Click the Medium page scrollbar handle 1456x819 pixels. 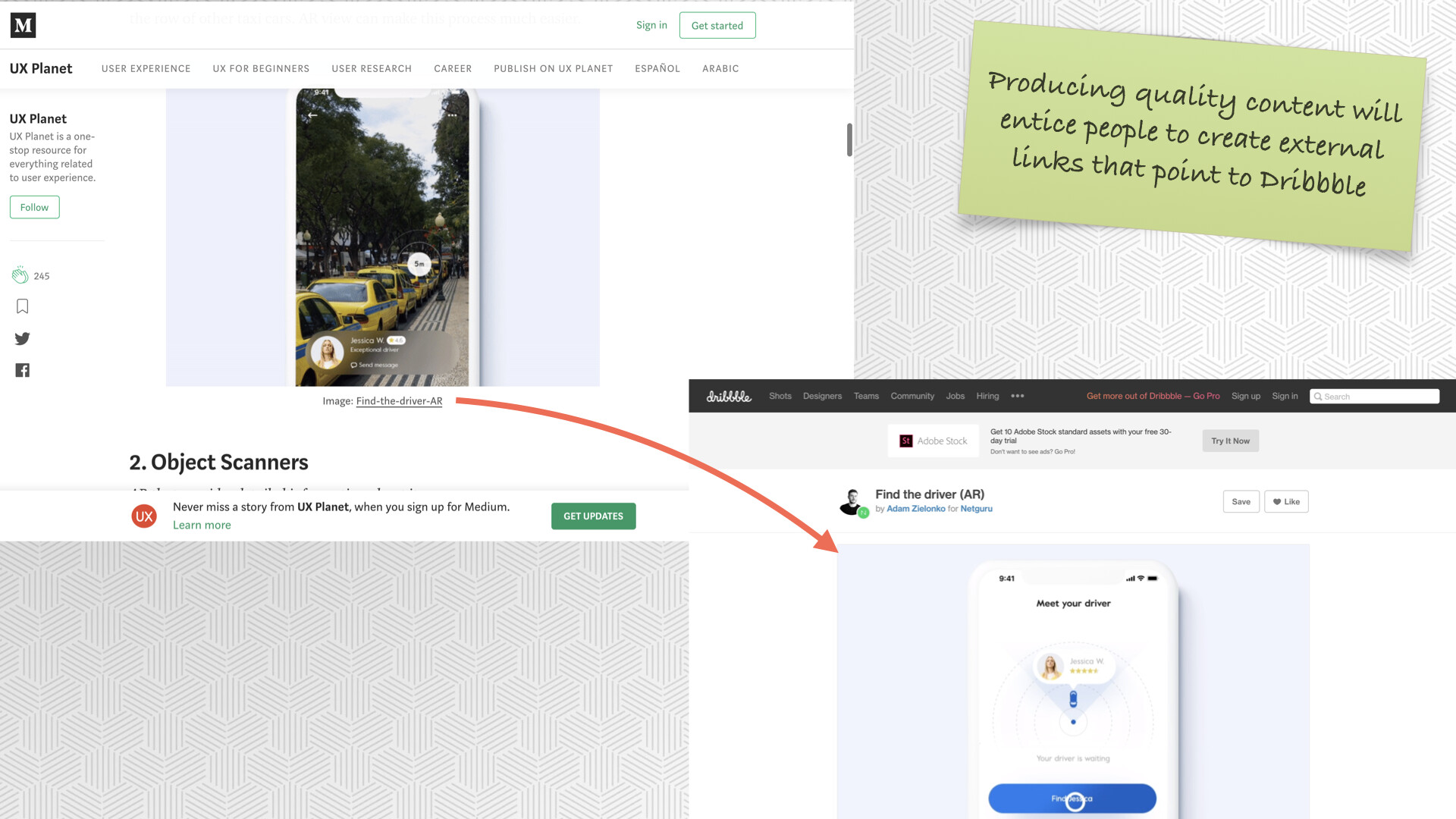(x=849, y=140)
